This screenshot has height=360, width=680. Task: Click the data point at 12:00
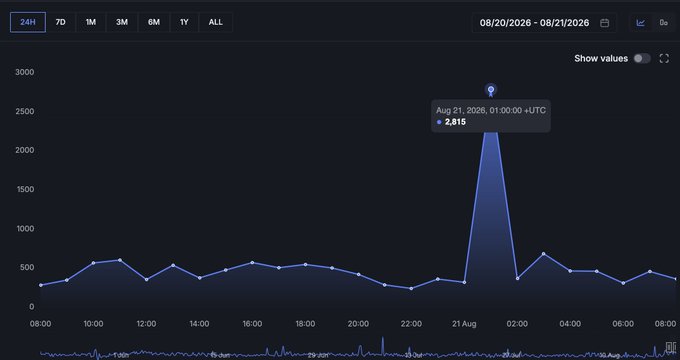click(x=147, y=280)
